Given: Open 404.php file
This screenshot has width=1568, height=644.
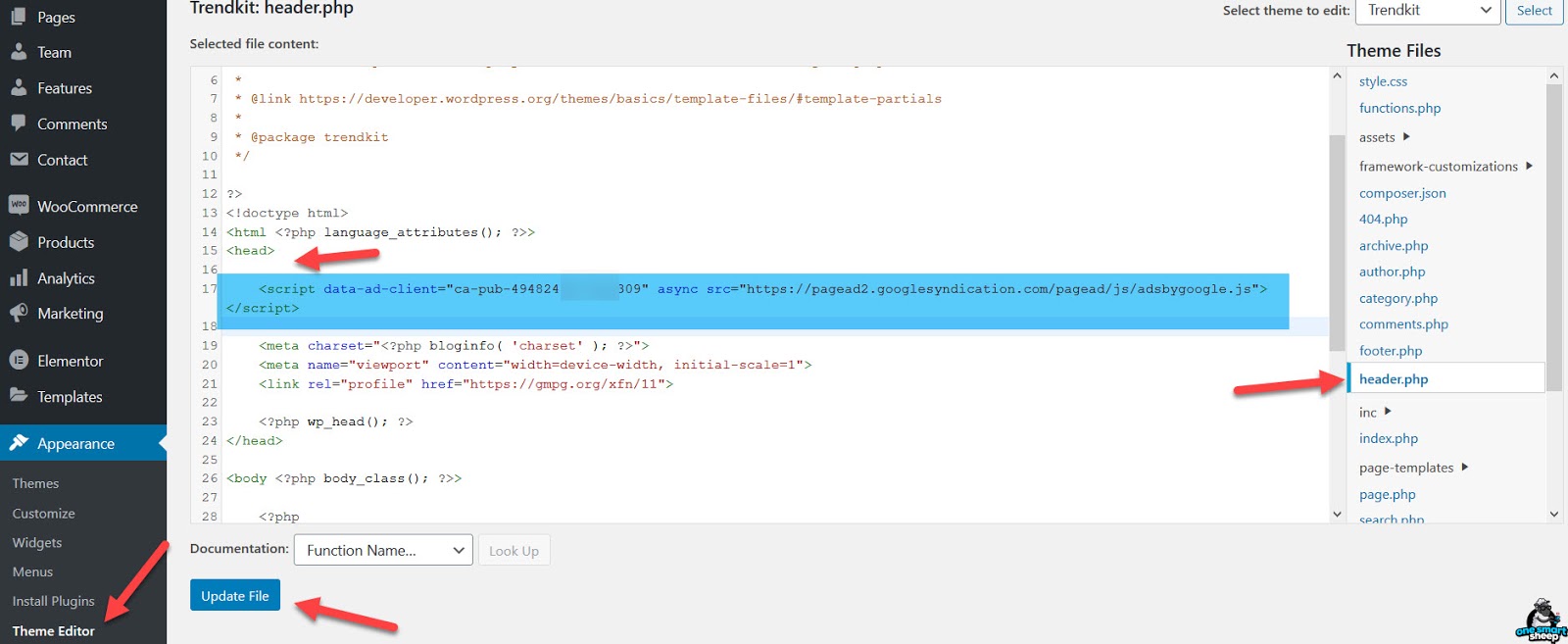Looking at the screenshot, I should tap(1383, 219).
